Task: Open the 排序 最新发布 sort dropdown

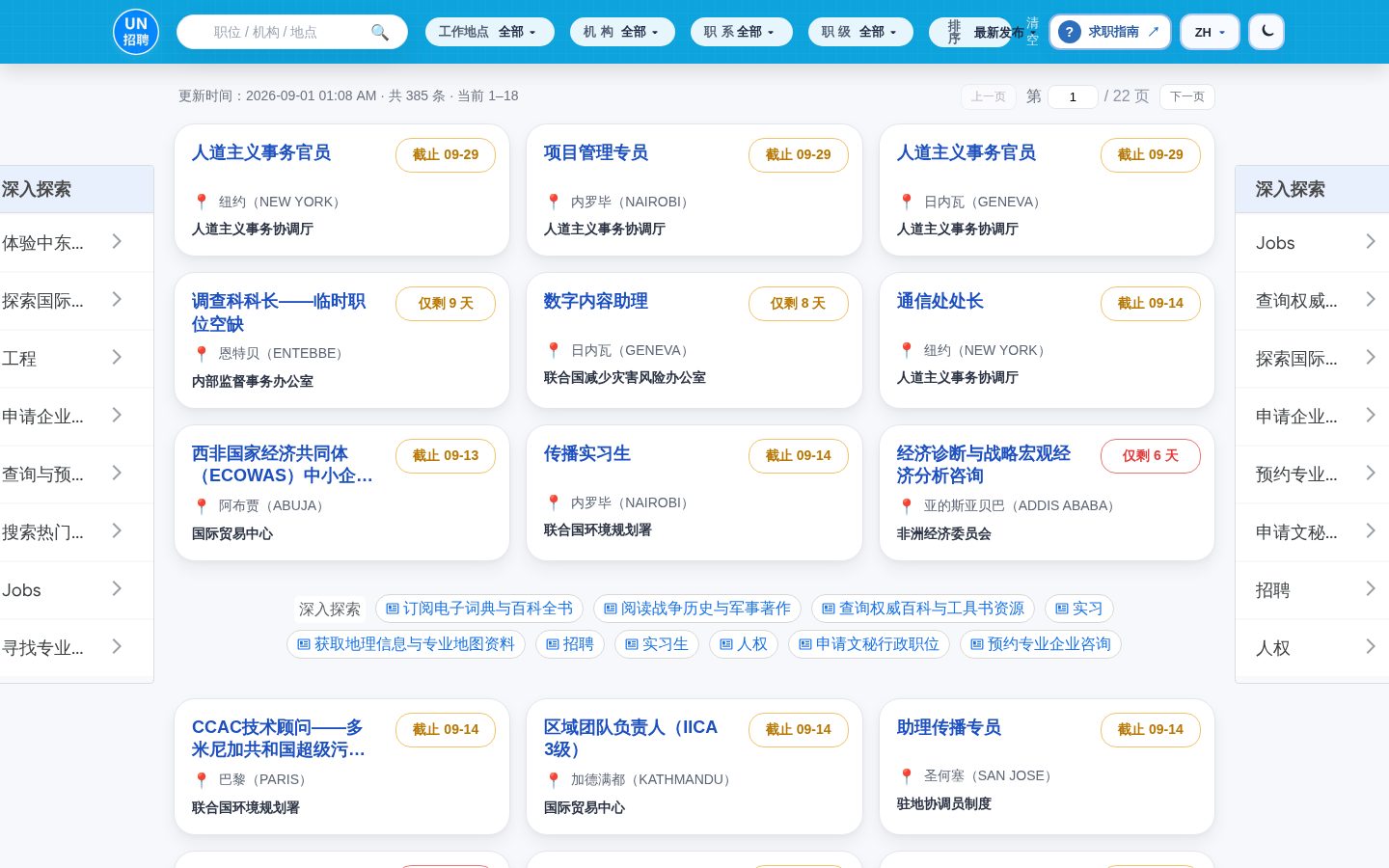Action: click(x=970, y=32)
